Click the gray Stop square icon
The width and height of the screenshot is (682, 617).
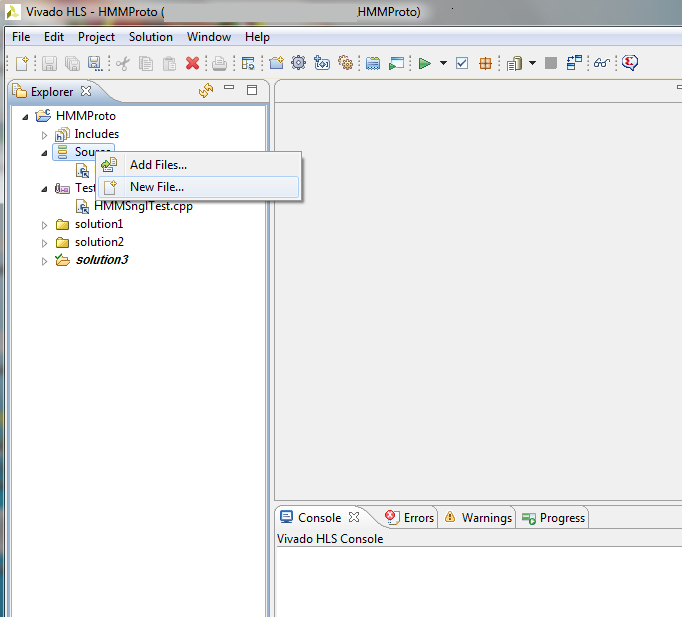pyautogui.click(x=551, y=63)
